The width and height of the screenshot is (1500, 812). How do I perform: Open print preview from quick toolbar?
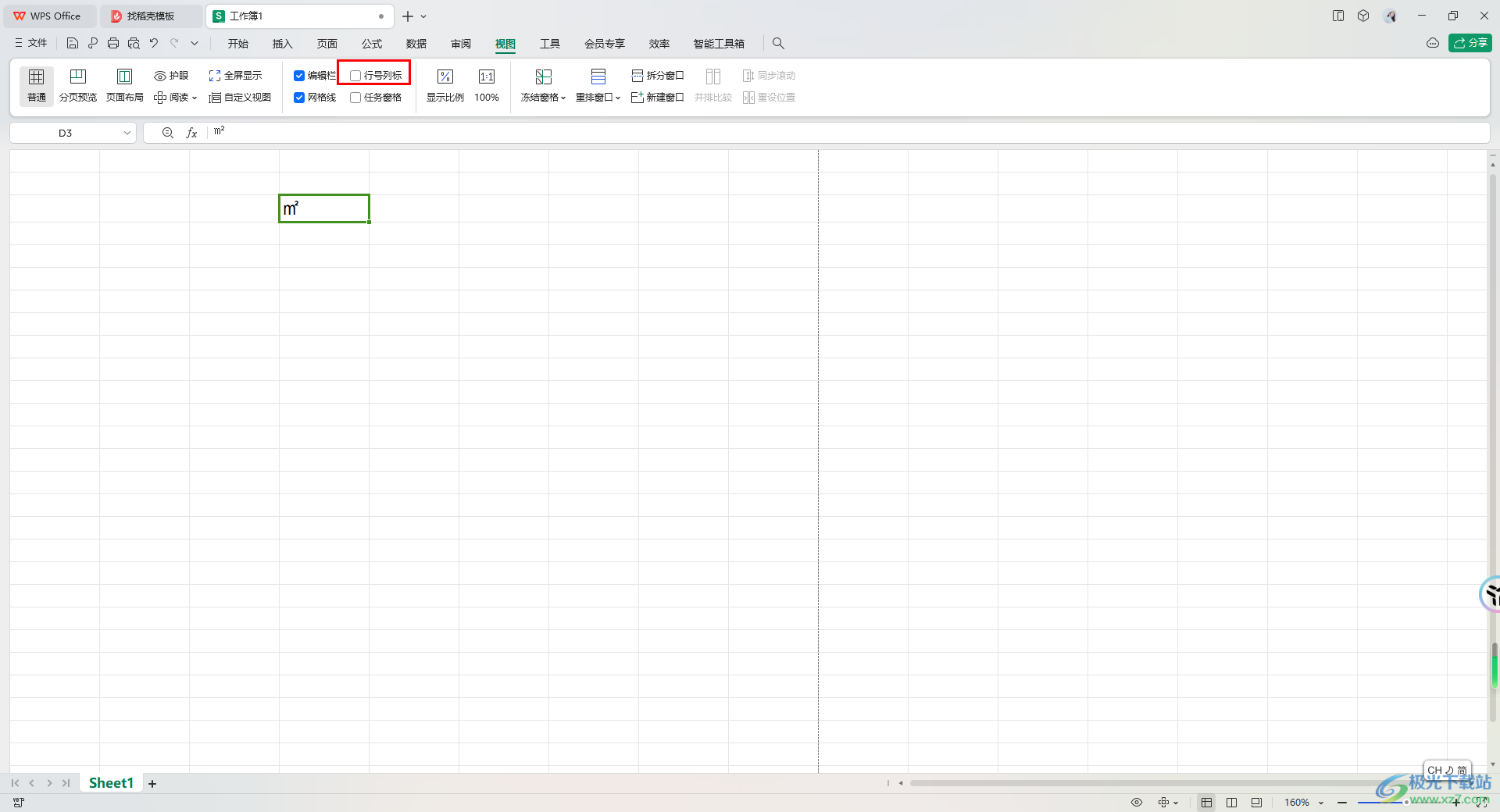tap(134, 44)
